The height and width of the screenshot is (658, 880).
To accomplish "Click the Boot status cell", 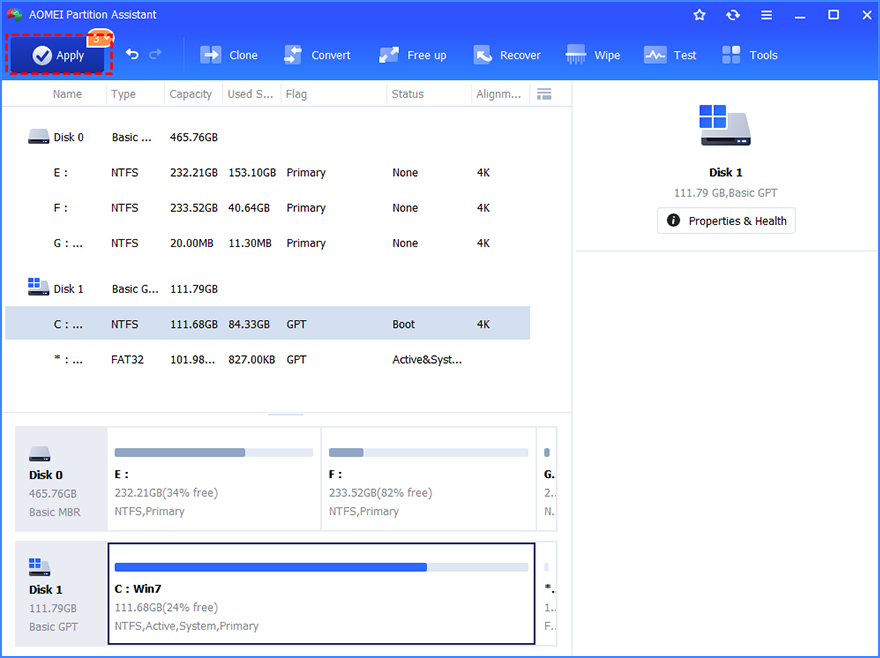I will (x=404, y=324).
